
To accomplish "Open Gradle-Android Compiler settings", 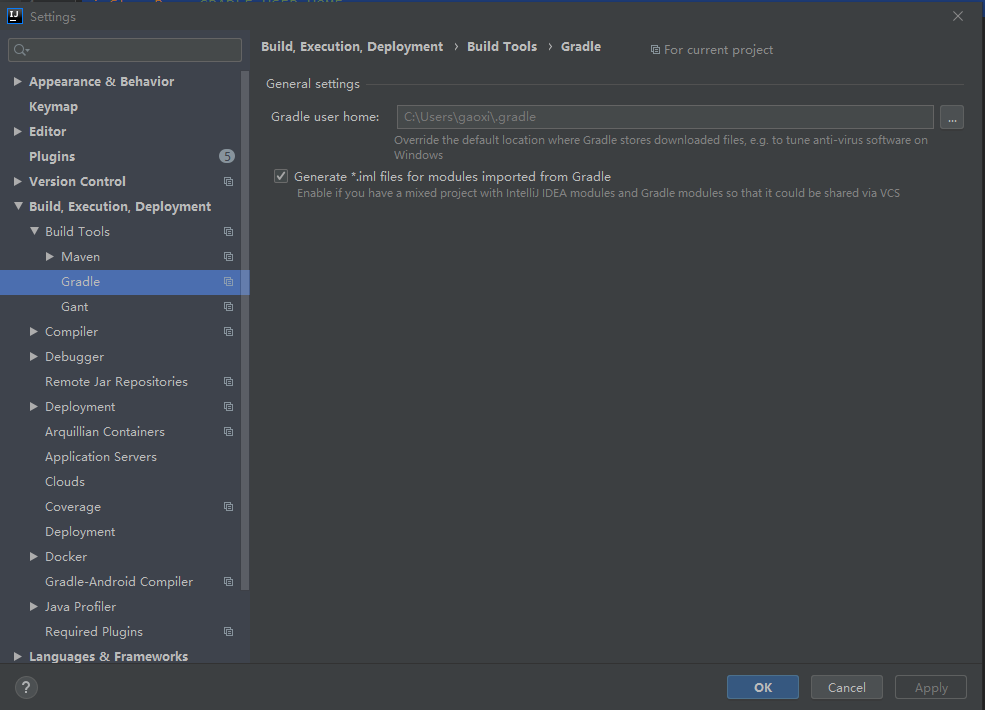I will coord(120,582).
